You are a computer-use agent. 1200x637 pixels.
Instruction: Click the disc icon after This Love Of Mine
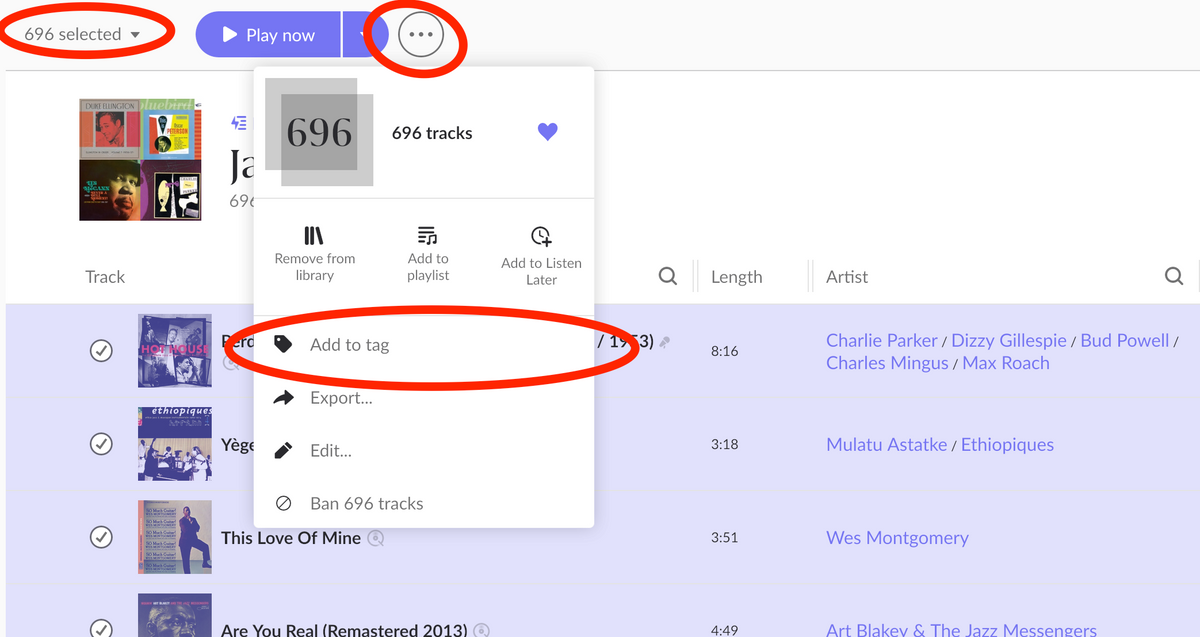pyautogui.click(x=376, y=538)
